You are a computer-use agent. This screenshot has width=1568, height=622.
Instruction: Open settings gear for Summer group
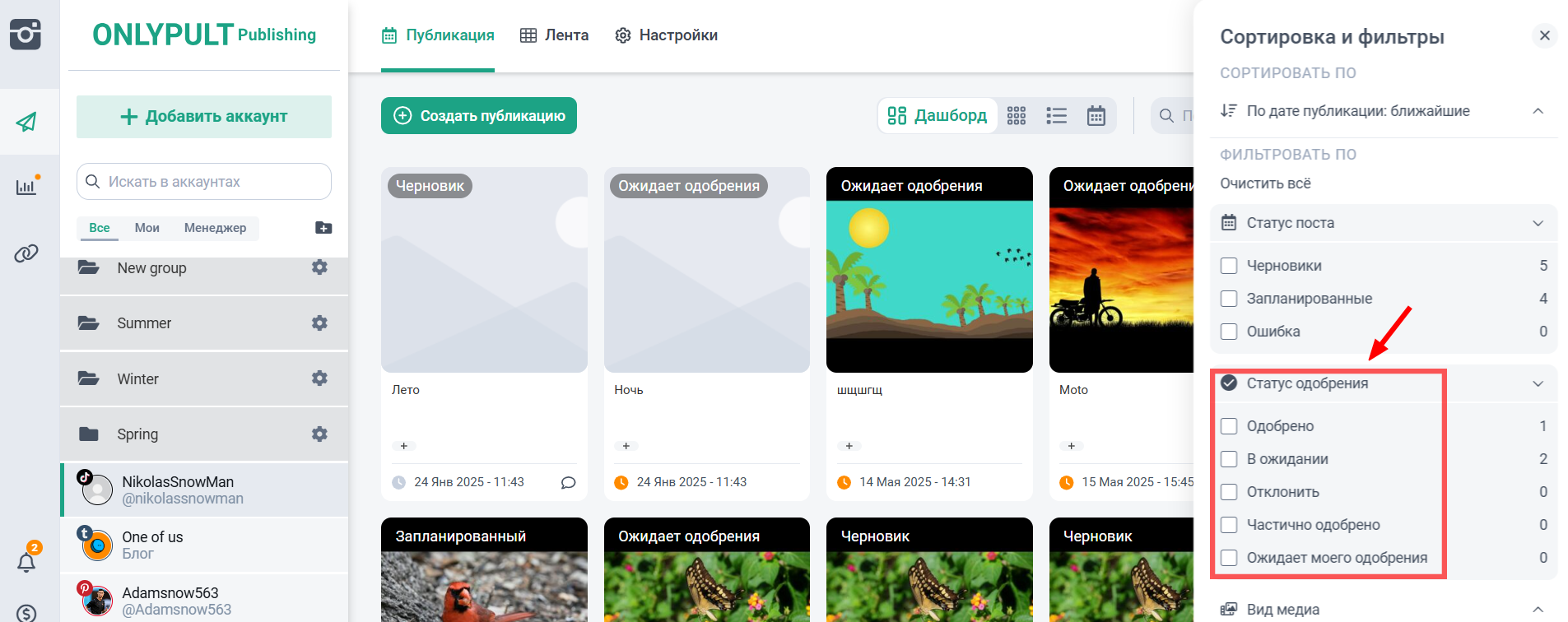319,323
